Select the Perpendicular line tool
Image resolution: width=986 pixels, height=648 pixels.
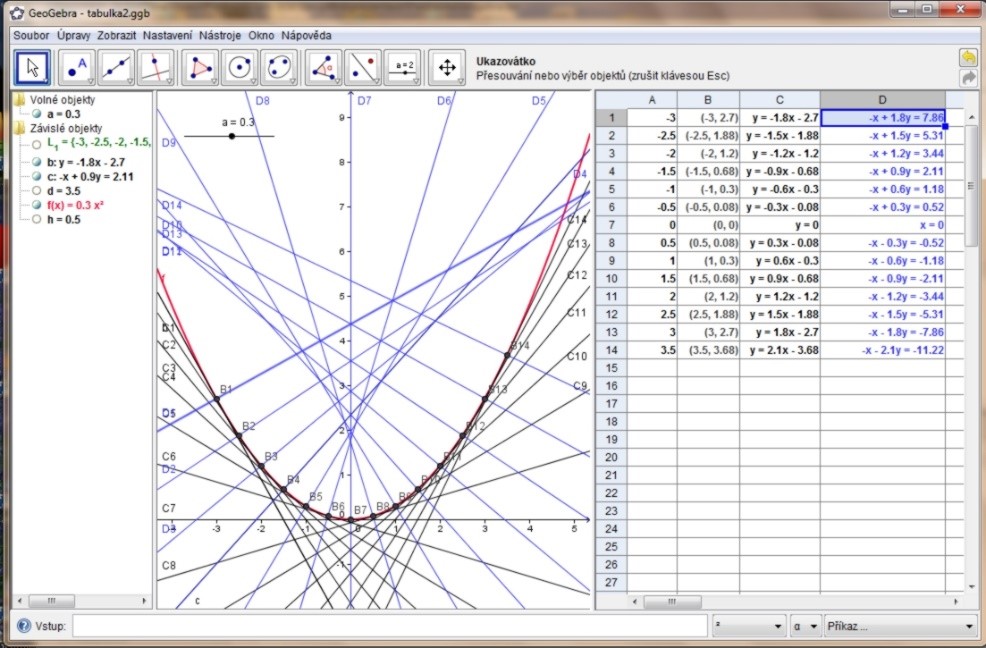155,67
